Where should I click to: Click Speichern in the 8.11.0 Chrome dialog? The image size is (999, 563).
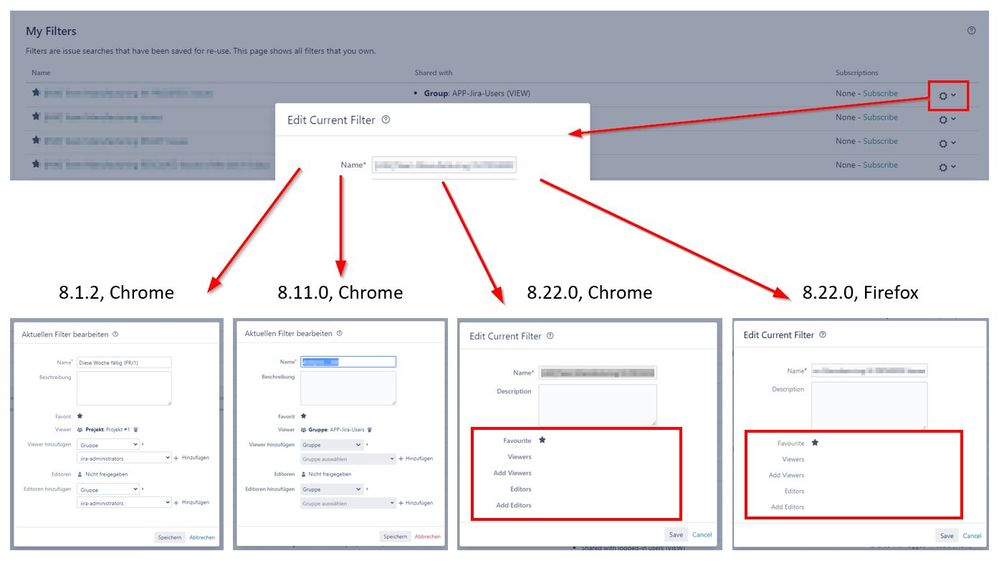tap(395, 536)
